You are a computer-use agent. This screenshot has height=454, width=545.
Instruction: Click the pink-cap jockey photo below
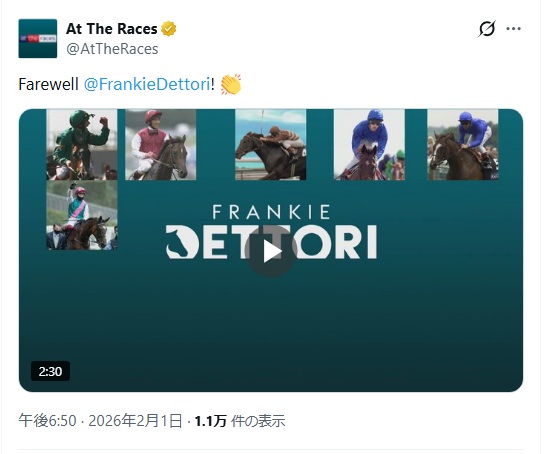pos(82,215)
